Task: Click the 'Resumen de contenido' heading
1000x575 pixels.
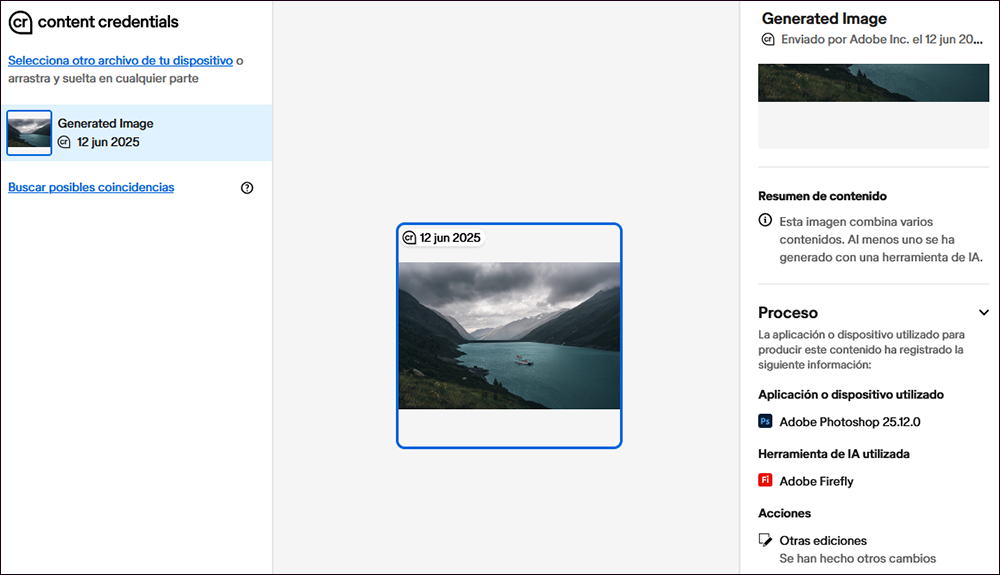Action: tap(822, 196)
